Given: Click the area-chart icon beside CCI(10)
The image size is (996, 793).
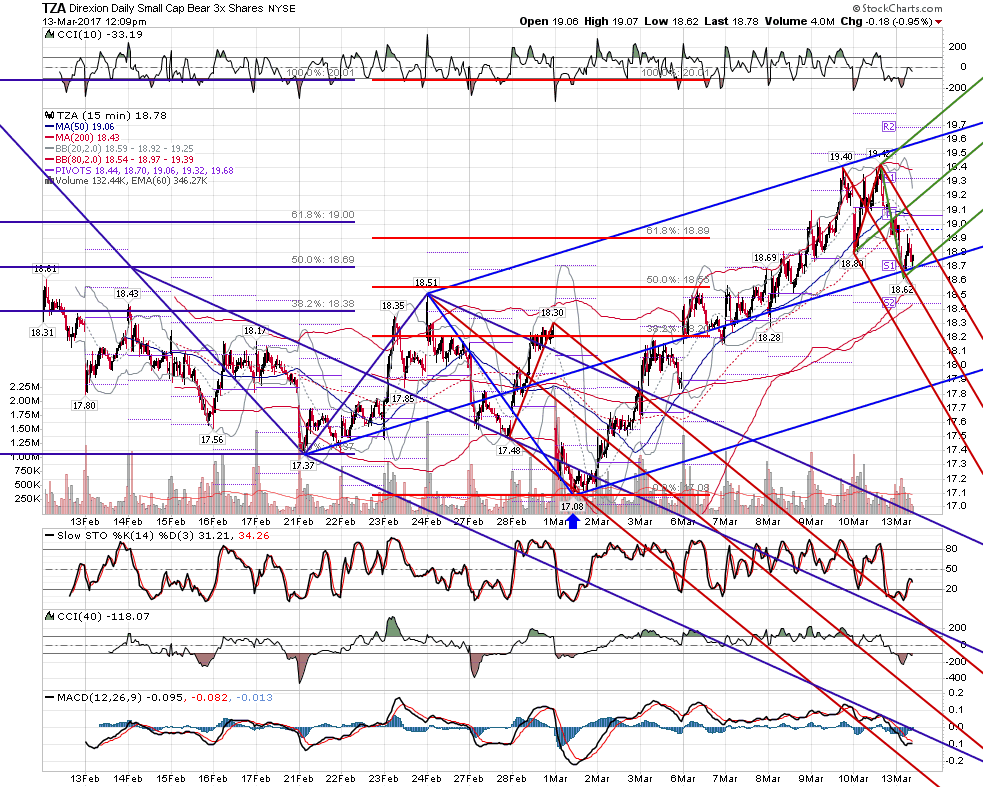Looking at the screenshot, I should click(50, 34).
